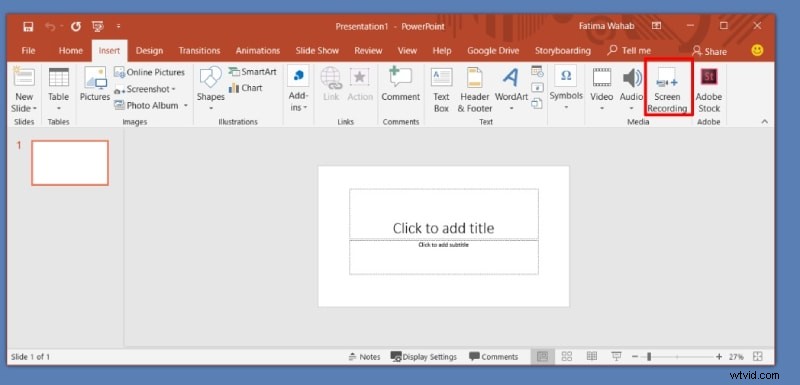
Task: Start a Screen Recording
Action: pyautogui.click(x=667, y=89)
